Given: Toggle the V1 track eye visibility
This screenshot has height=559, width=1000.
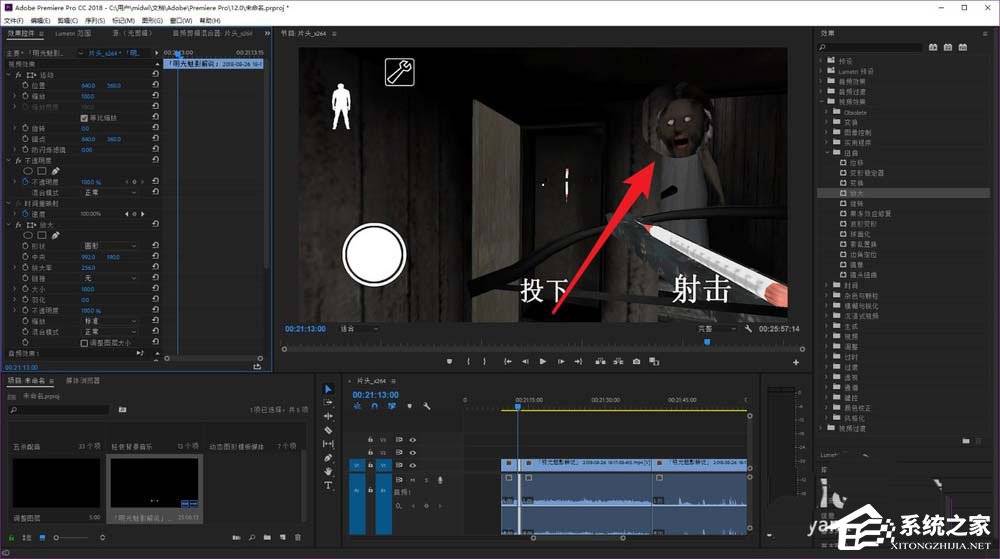Looking at the screenshot, I should click(412, 465).
